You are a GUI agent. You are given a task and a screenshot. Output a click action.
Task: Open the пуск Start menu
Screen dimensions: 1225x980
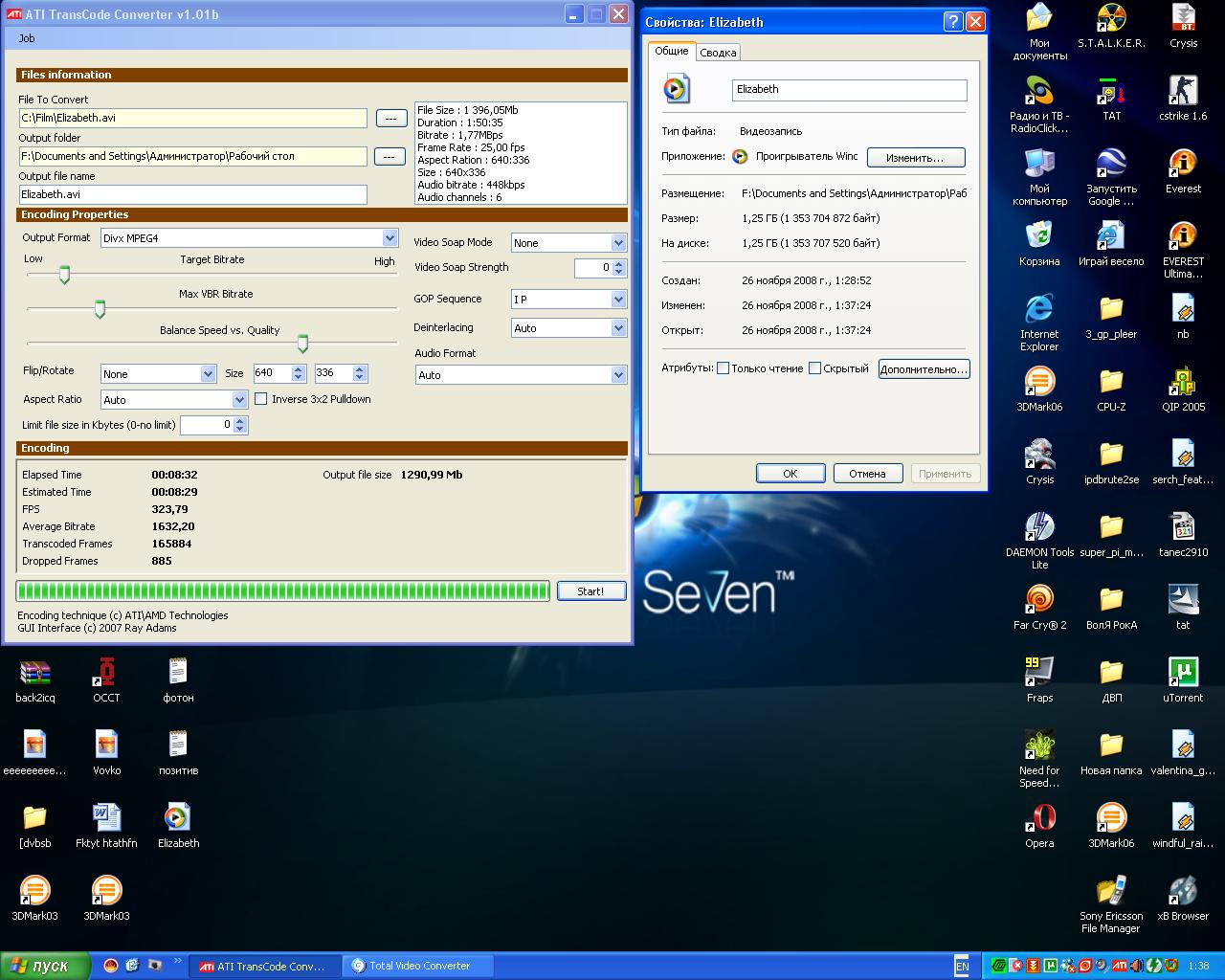click(45, 967)
